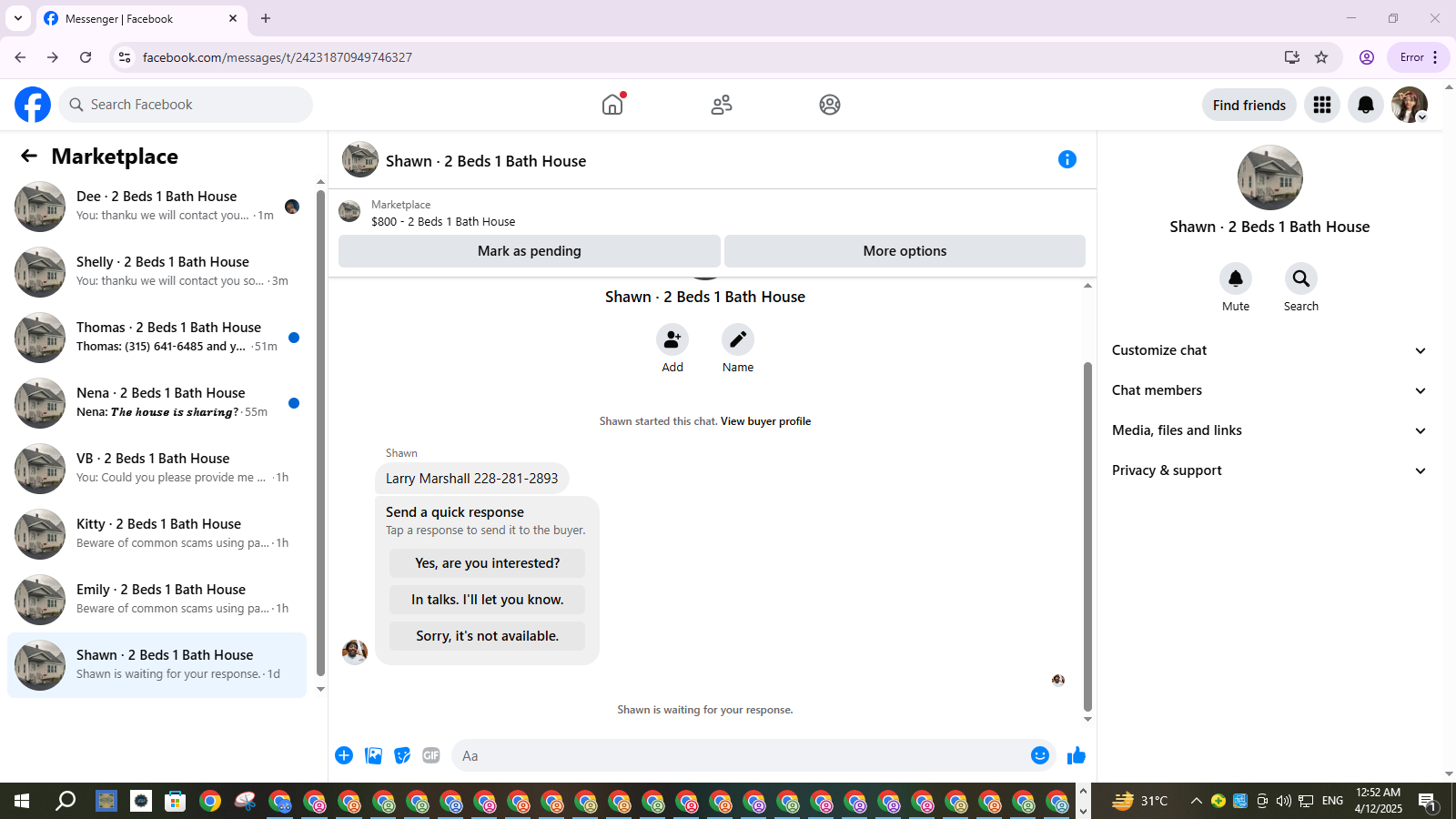Open a new browser tab

pyautogui.click(x=266, y=18)
